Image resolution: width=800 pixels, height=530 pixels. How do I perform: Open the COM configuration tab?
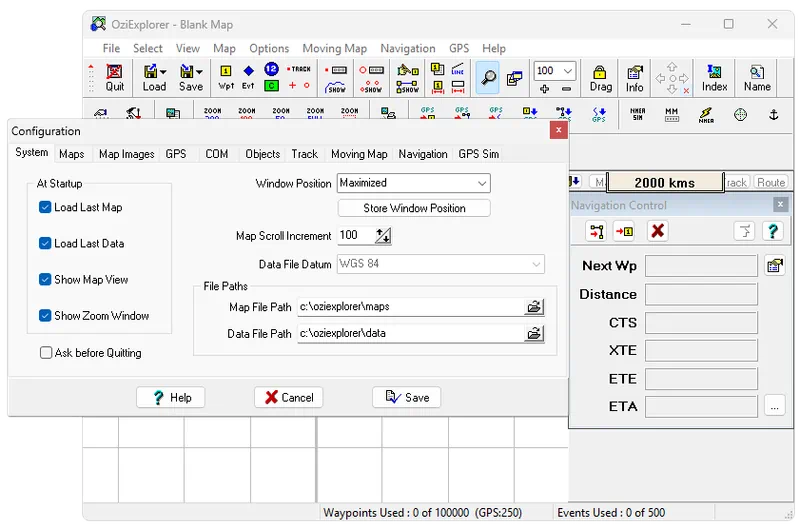(217, 154)
